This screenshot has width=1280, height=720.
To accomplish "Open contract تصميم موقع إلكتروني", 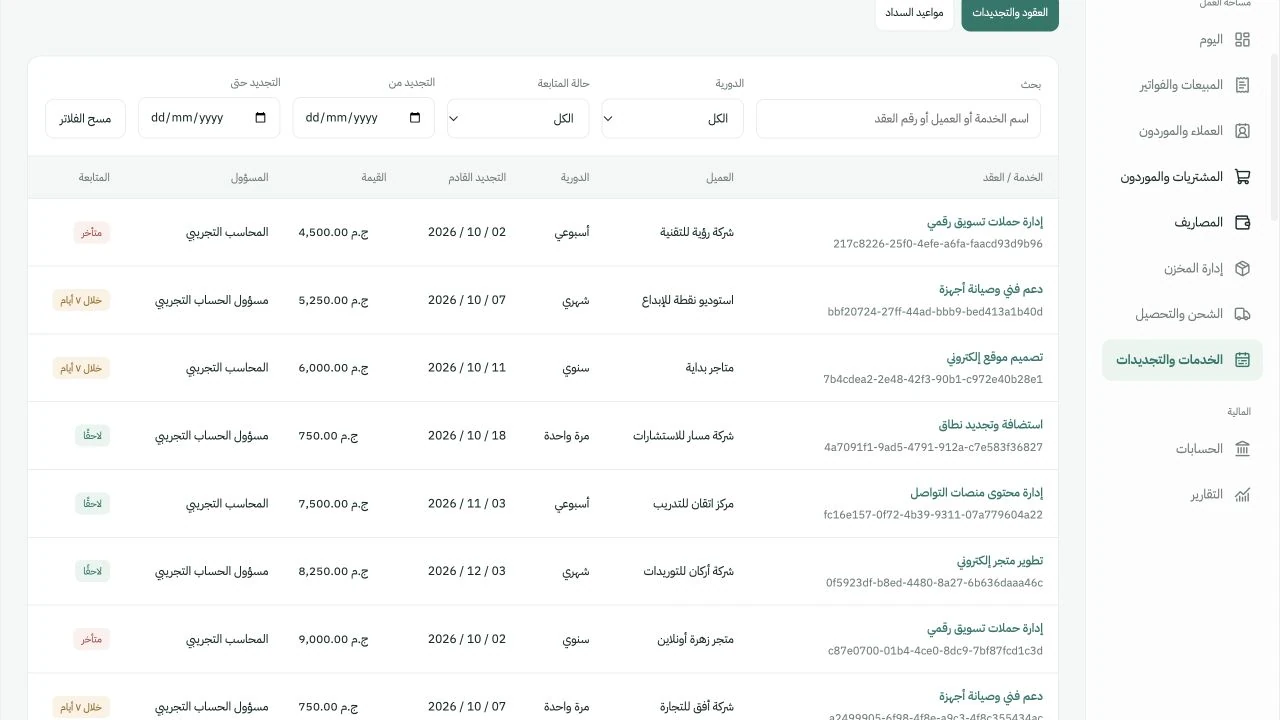I will [x=995, y=357].
